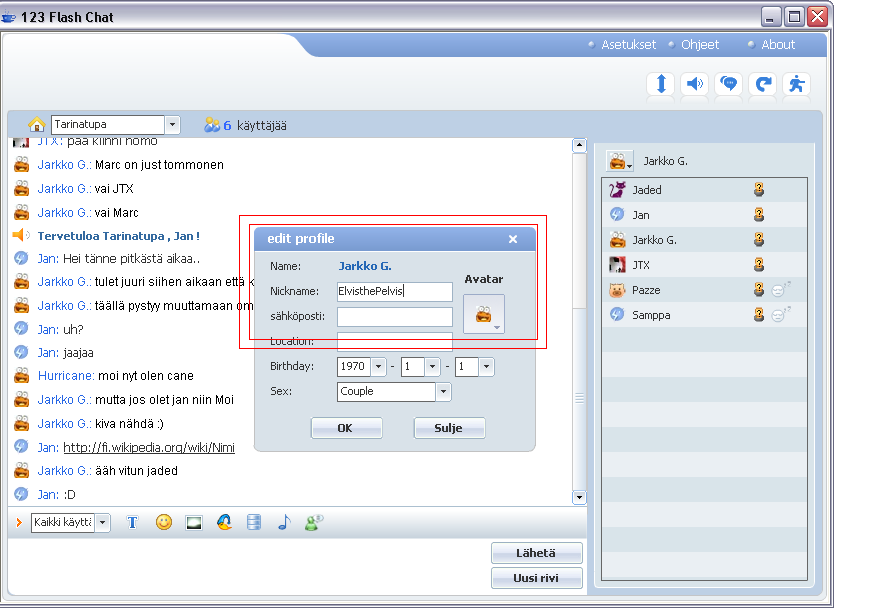Open the Asetukset menu
The width and height of the screenshot is (889, 608).
(x=628, y=45)
